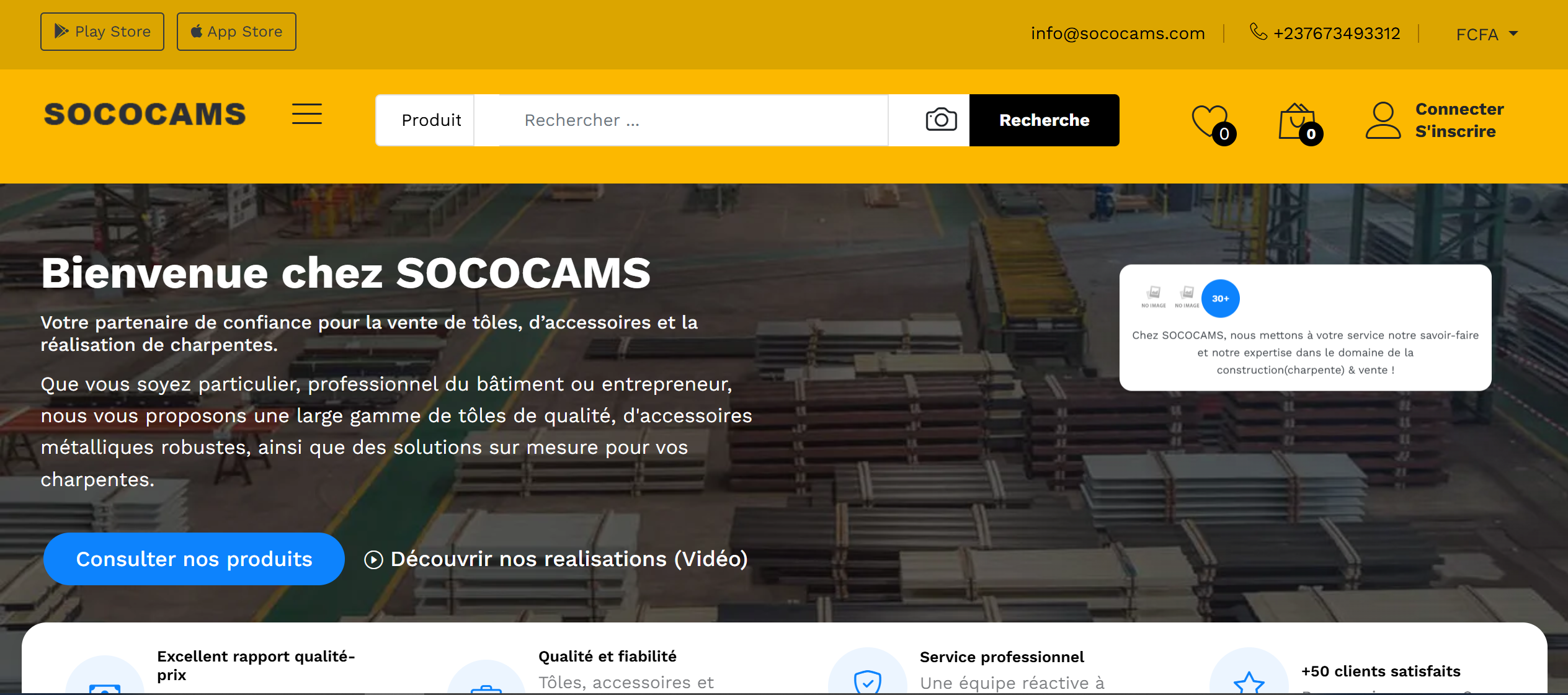
Task: Click Consulter nos produits button
Action: coord(194,559)
